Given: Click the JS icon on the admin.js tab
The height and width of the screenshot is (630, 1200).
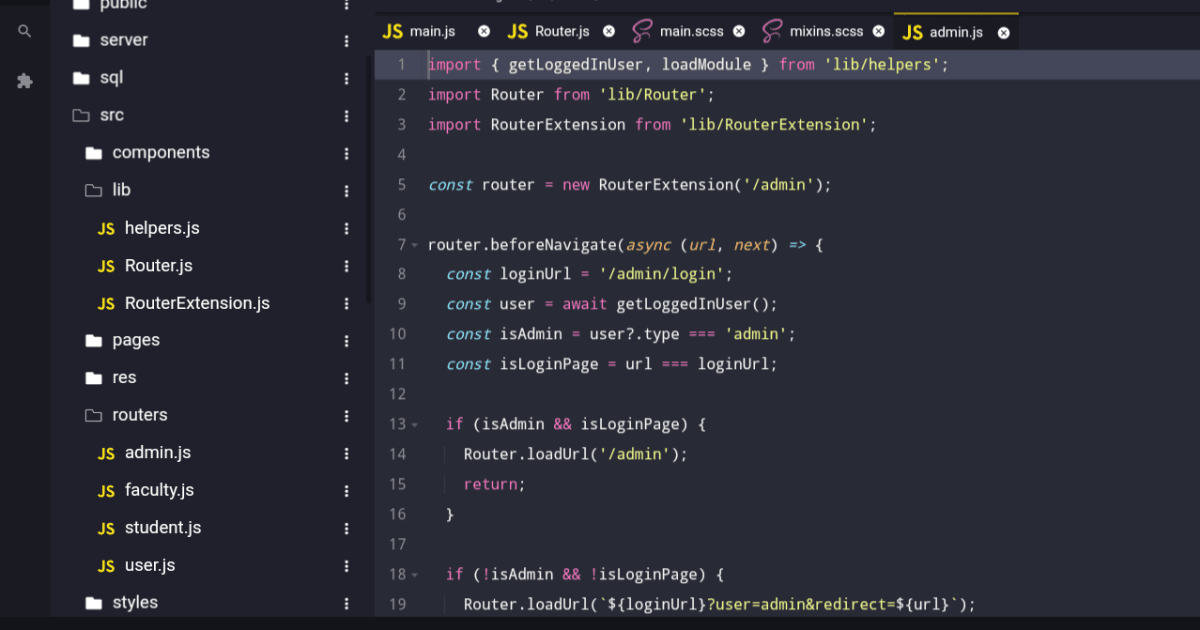Looking at the screenshot, I should coord(913,31).
